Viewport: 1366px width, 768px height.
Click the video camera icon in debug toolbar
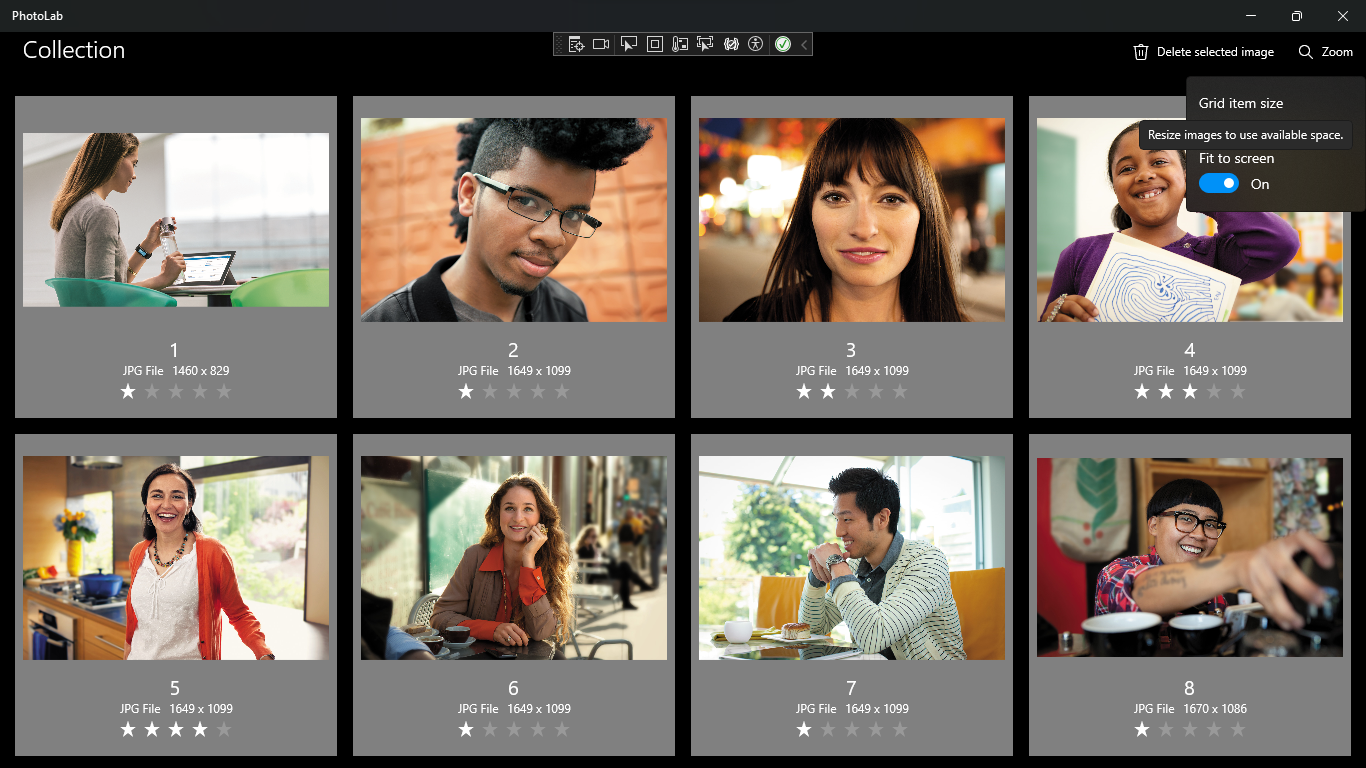(601, 44)
